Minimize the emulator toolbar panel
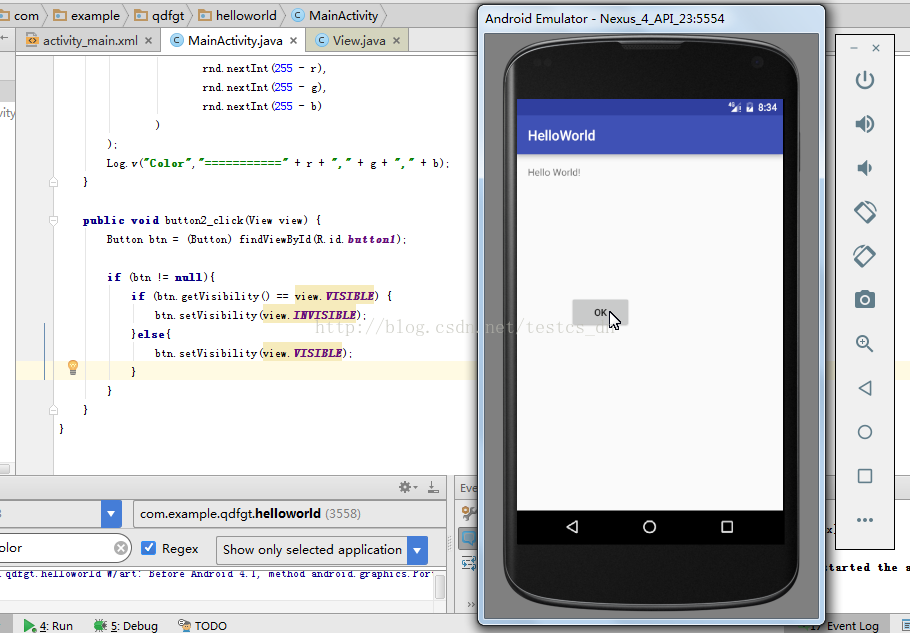The image size is (910, 633). (854, 48)
